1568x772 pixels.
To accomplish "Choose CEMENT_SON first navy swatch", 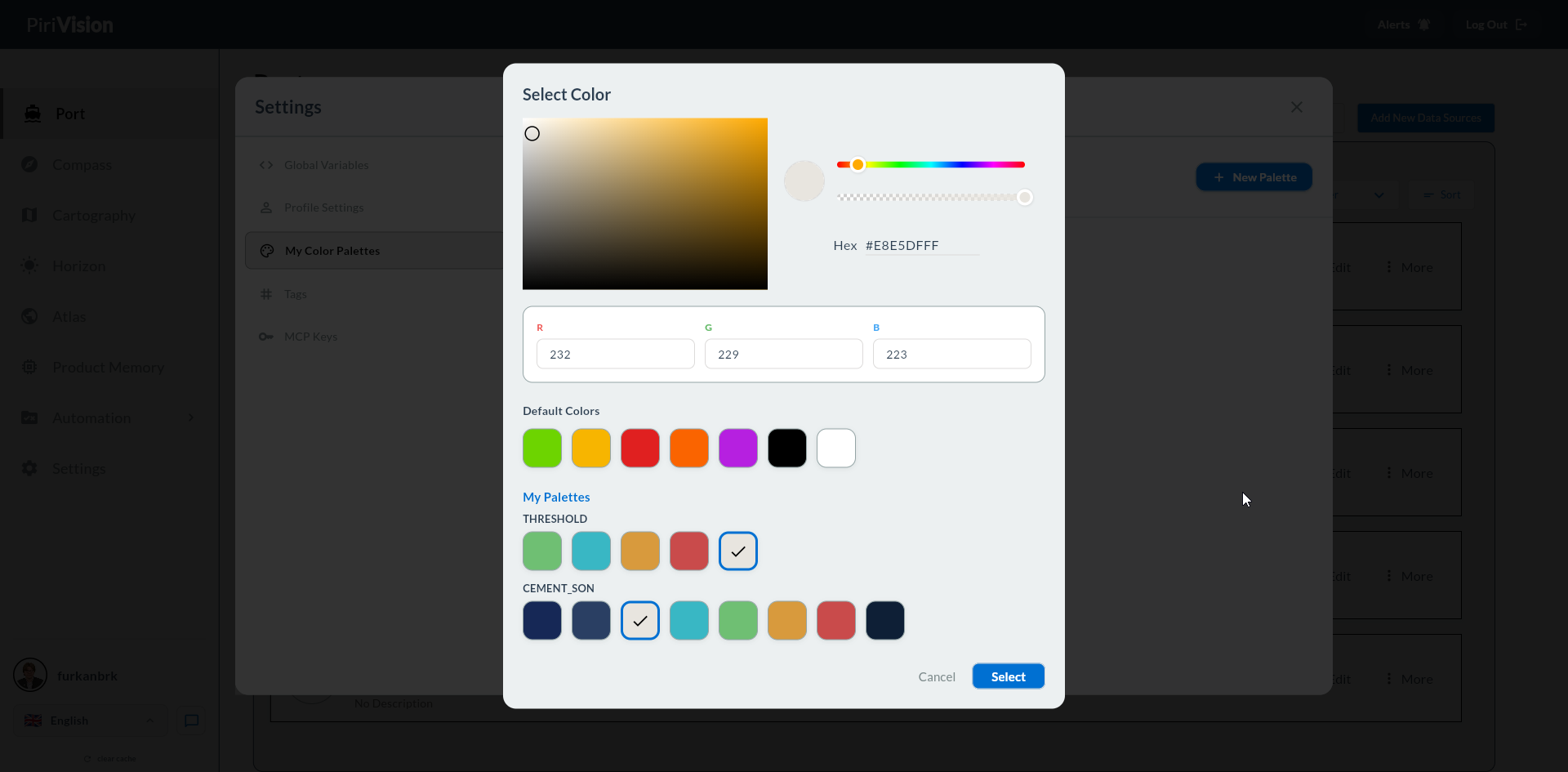I will 542,620.
